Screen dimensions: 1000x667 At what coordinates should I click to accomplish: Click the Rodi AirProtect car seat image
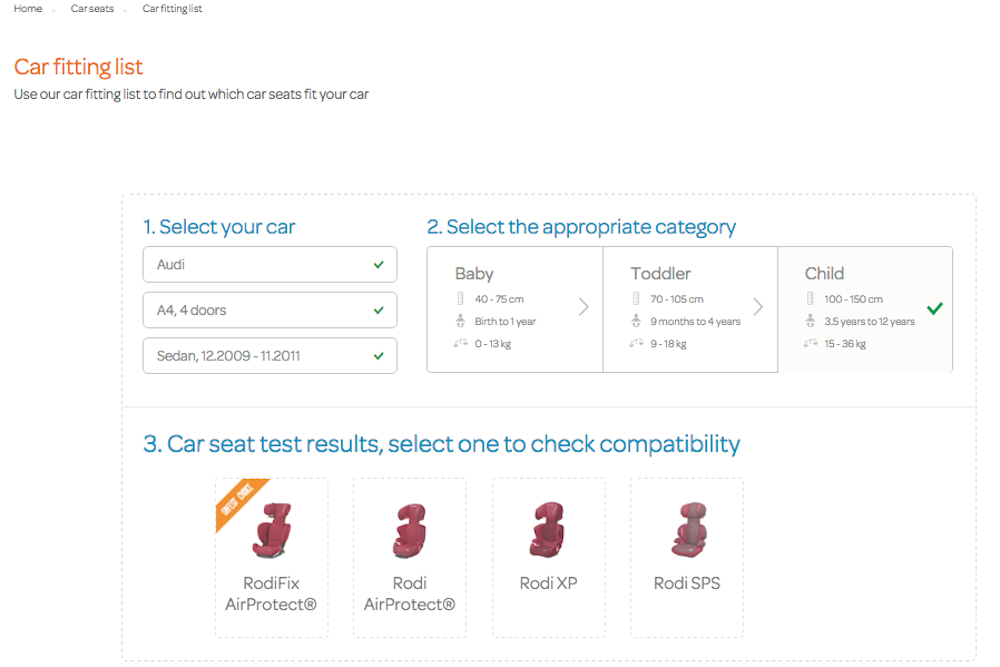point(409,530)
